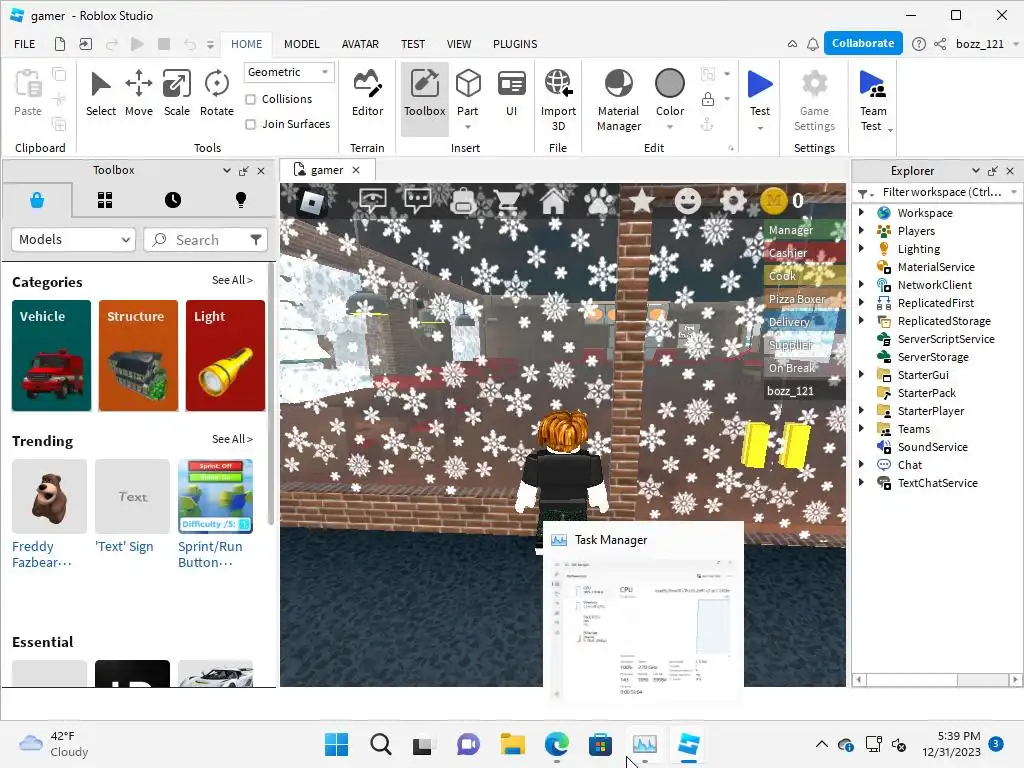Open the Terrain Editor
This screenshot has width=1024, height=768.
368,93
